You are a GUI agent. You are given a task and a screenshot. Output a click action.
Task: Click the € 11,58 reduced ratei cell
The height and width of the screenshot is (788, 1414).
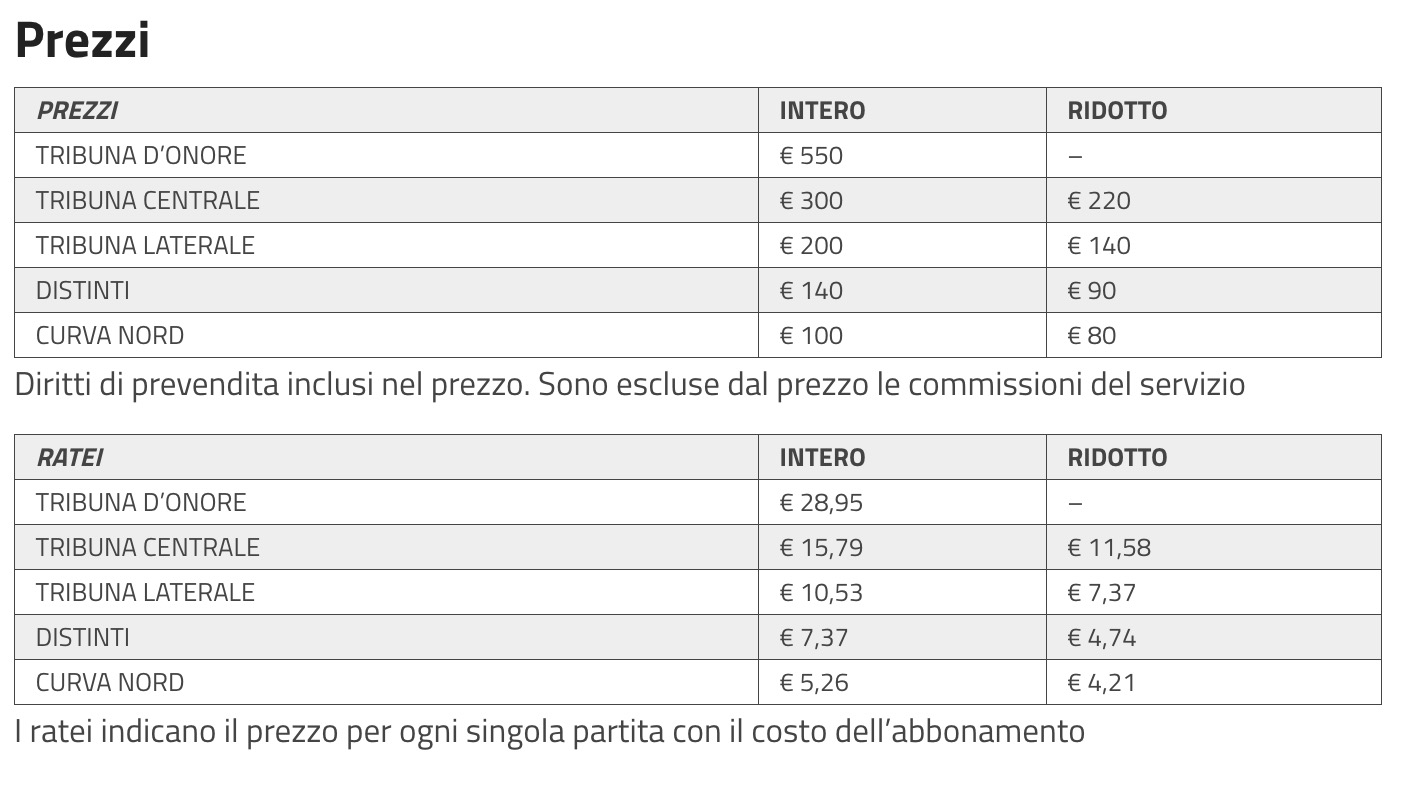tap(1109, 547)
